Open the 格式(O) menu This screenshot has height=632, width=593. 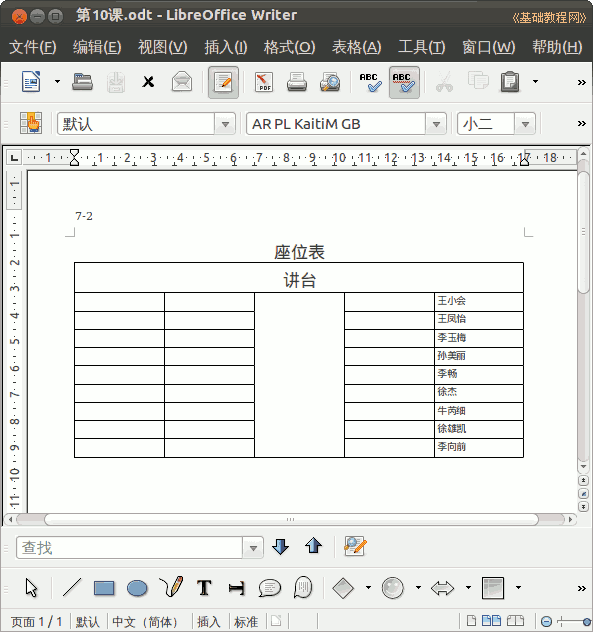click(289, 47)
